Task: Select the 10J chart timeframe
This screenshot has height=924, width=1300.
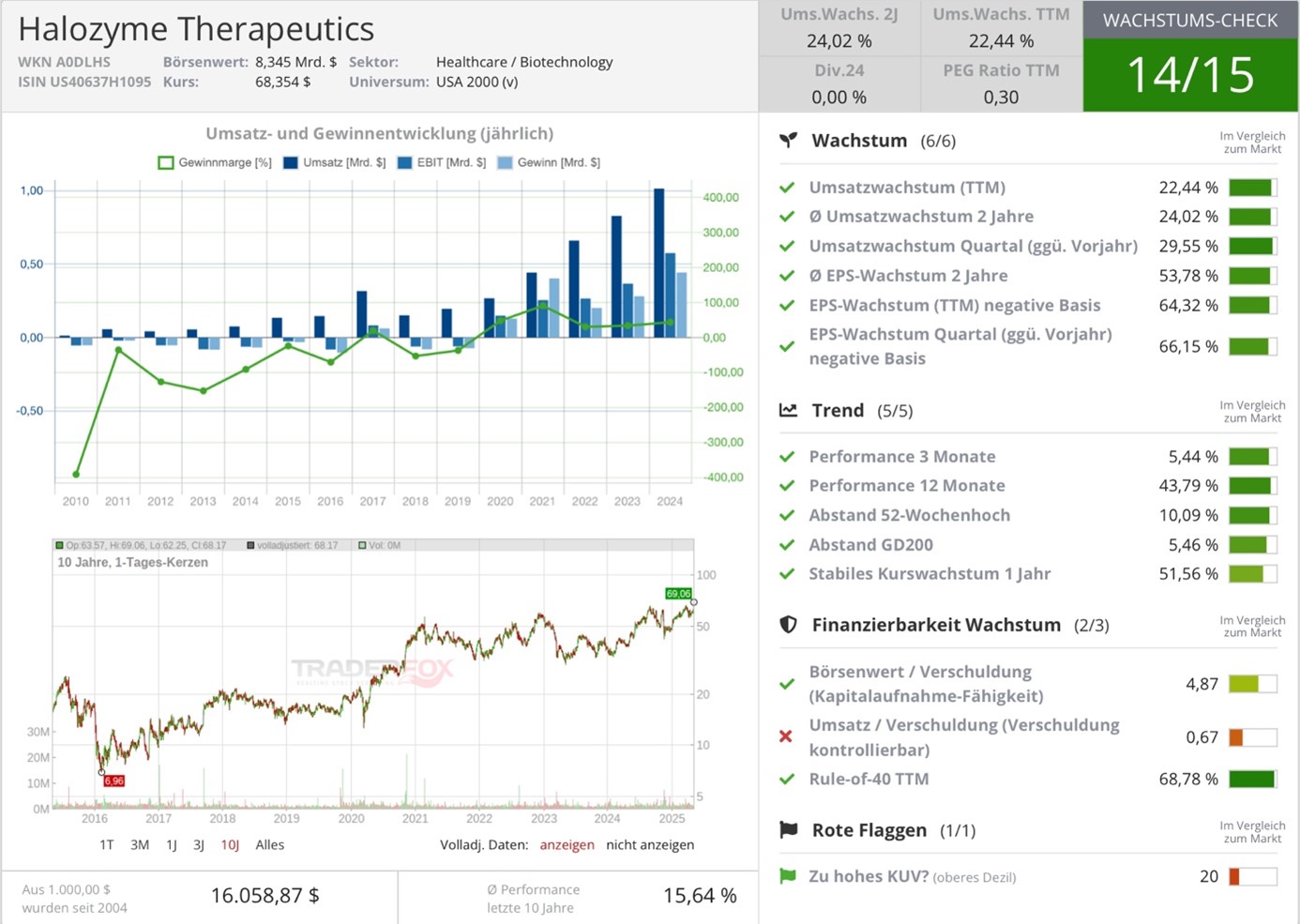Action: pos(230,844)
